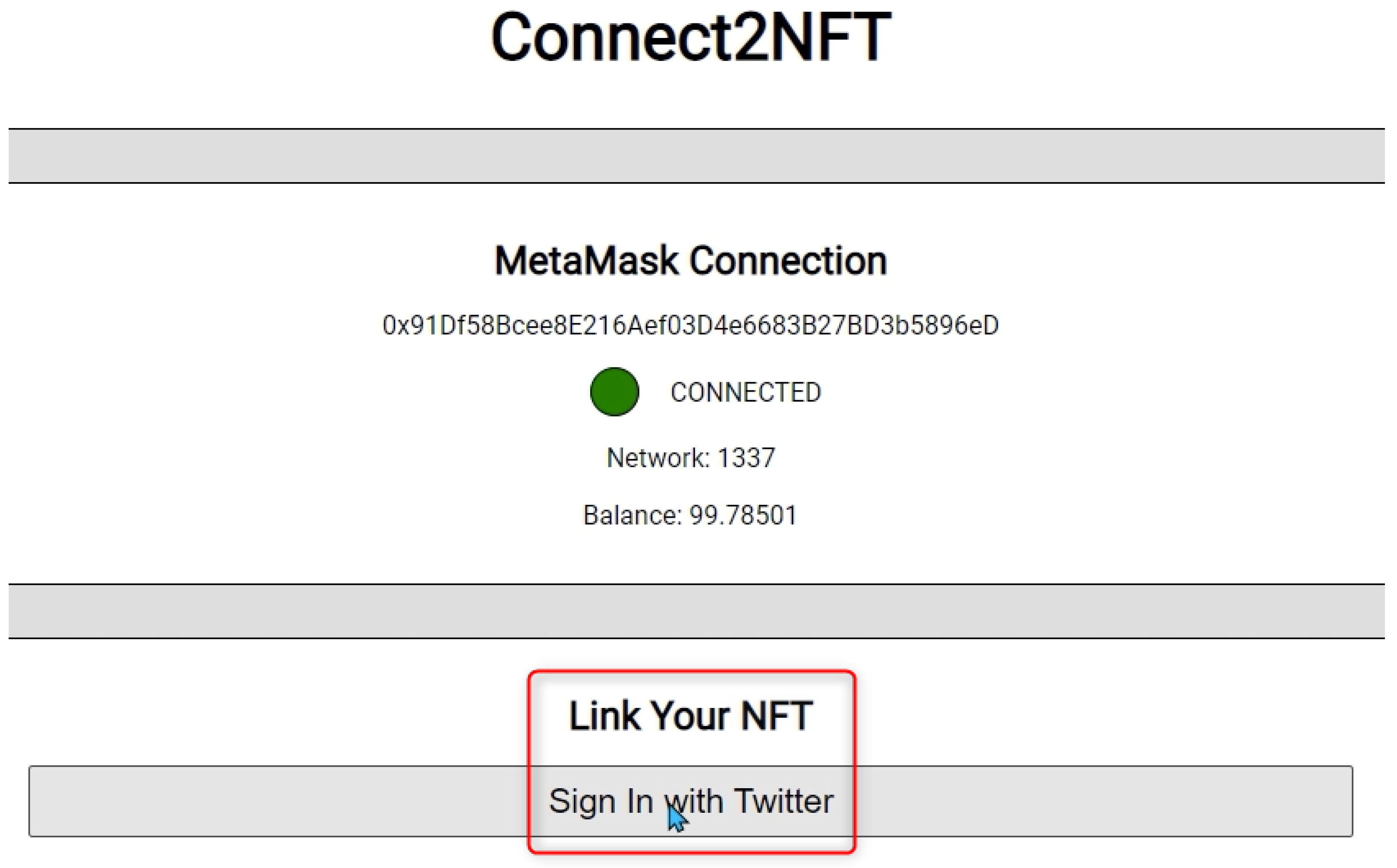Click the word NFT in Link Your NFT

click(x=776, y=716)
